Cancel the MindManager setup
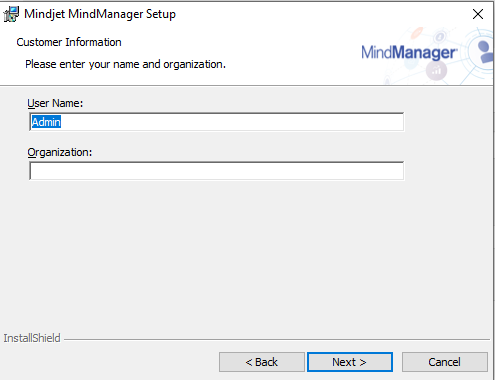The height and width of the screenshot is (380, 495). pos(445,362)
